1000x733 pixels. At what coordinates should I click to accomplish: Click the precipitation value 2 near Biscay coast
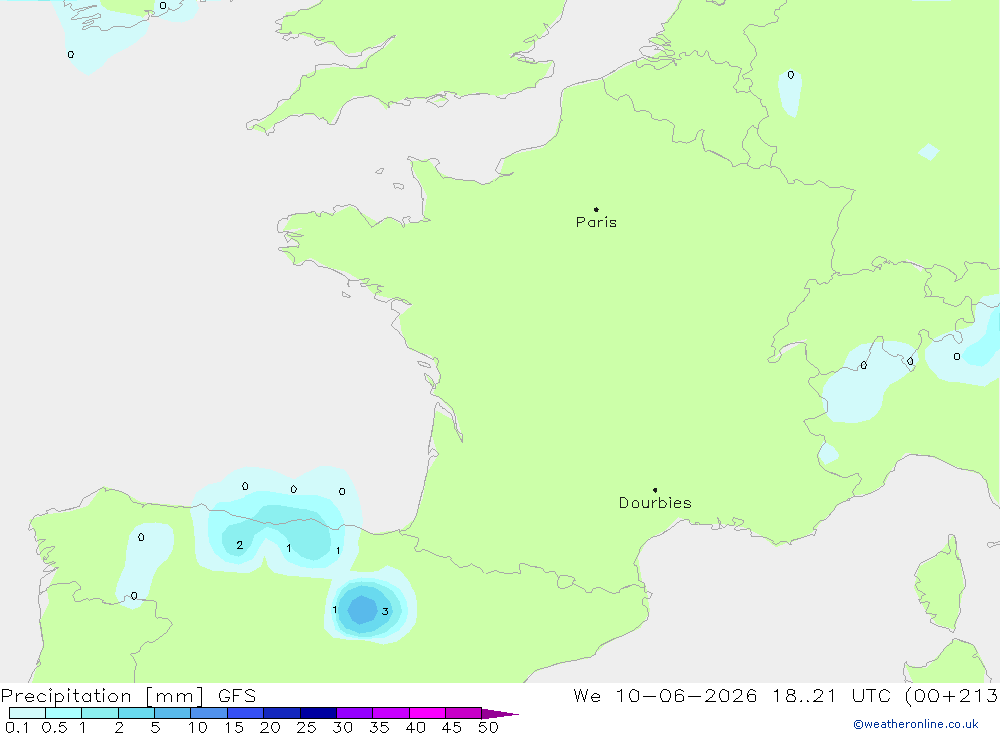[x=240, y=545]
